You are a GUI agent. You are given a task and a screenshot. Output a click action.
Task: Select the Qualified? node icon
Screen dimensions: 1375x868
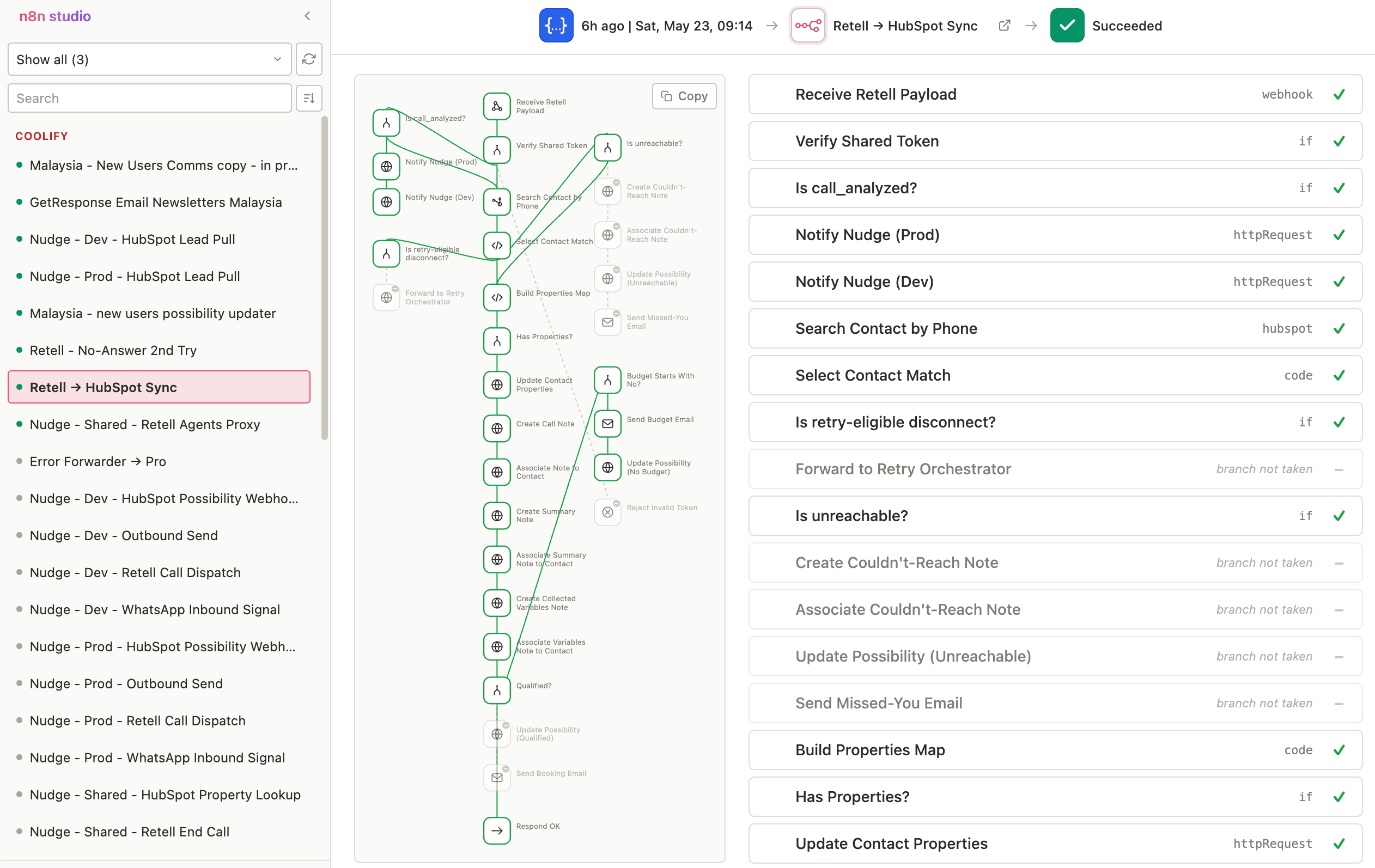click(x=497, y=690)
